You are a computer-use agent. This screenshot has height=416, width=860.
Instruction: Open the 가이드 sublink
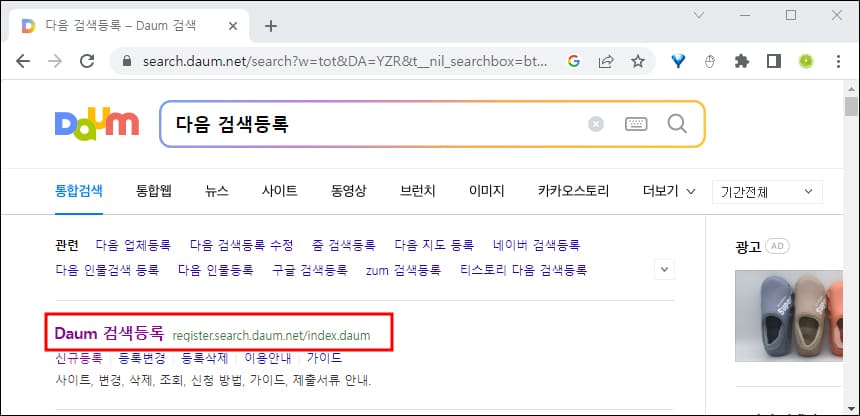pyautogui.click(x=324, y=358)
